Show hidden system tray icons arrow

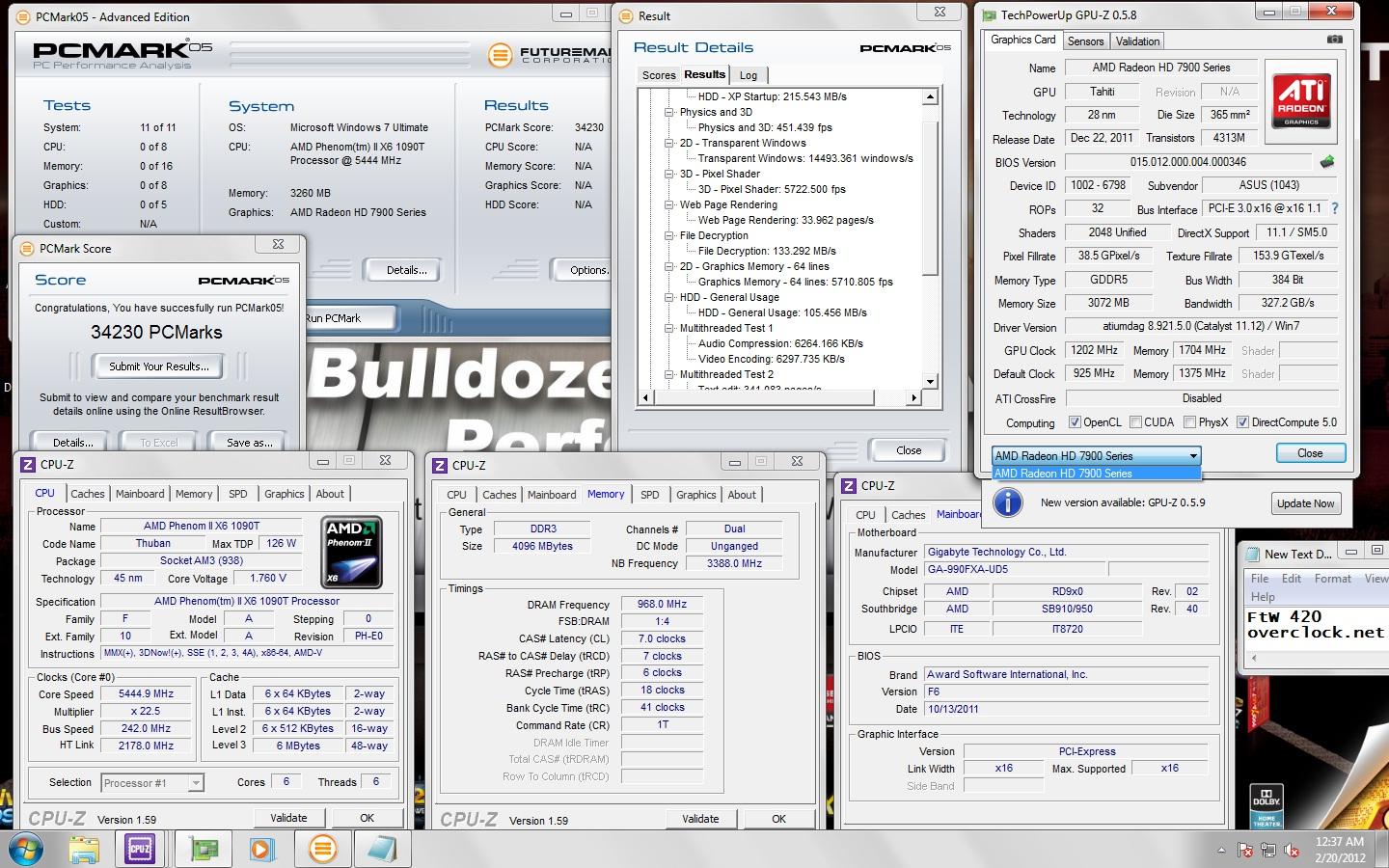coord(1221,851)
